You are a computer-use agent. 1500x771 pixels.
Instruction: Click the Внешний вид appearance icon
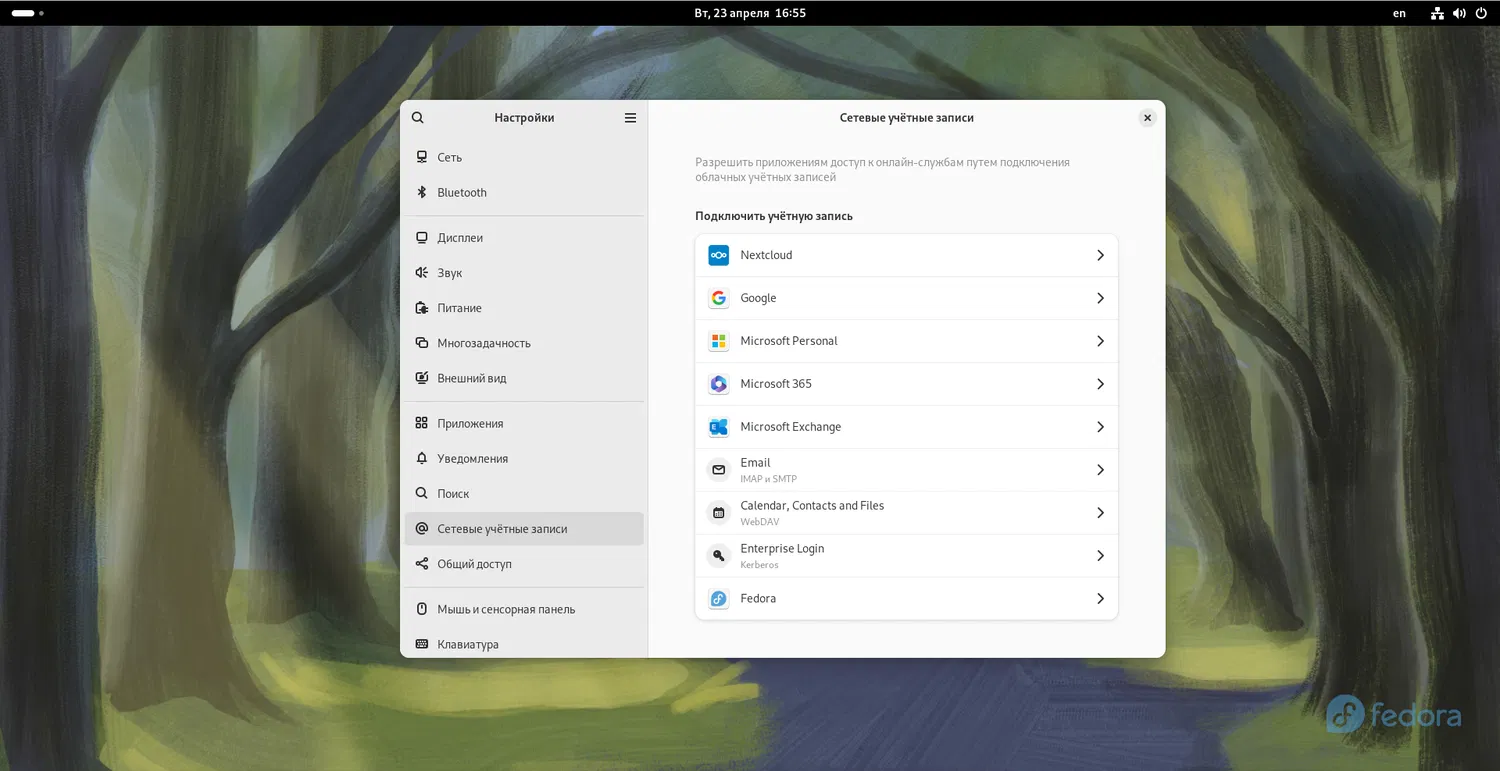[x=422, y=378]
